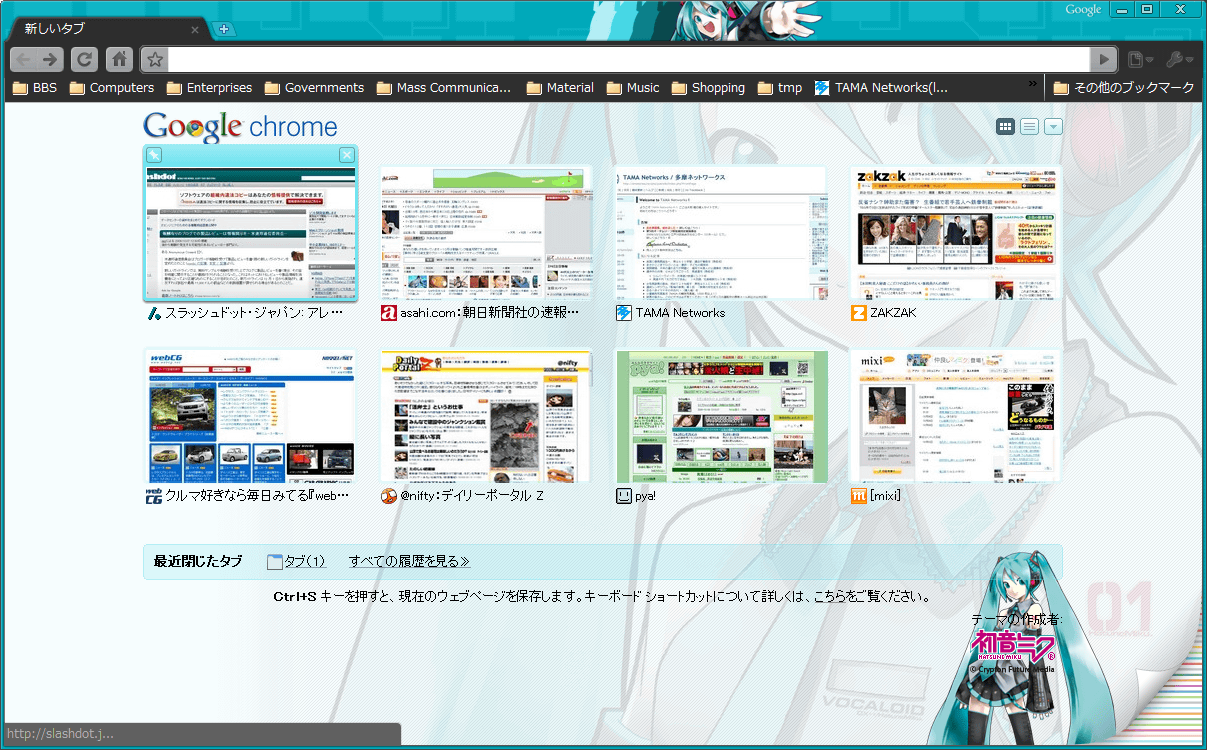Pin the Slashdot thumbnail
Screen dimensions: 1207x750
(154, 155)
